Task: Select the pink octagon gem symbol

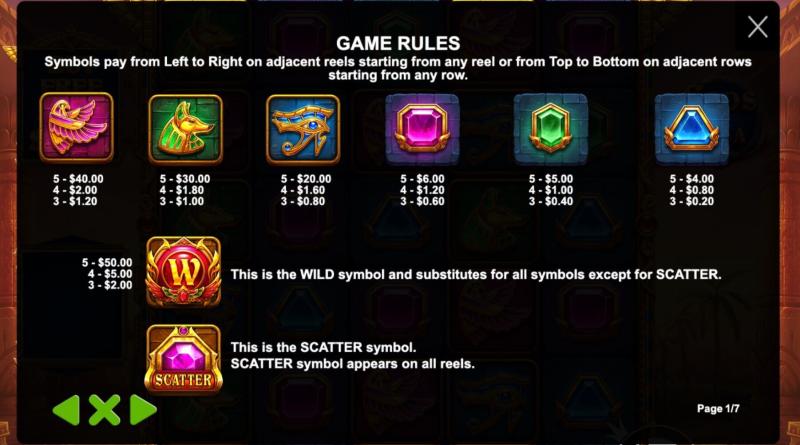Action: [422, 129]
